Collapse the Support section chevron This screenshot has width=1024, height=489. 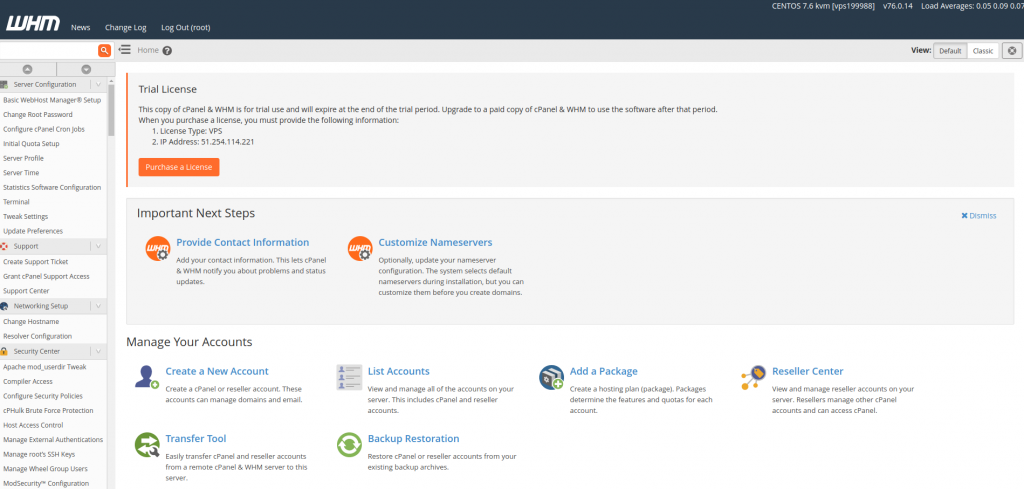[97, 246]
